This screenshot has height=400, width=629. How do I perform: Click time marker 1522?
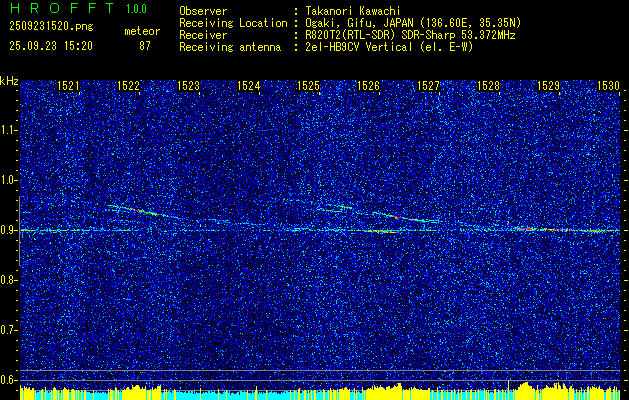pos(128,85)
